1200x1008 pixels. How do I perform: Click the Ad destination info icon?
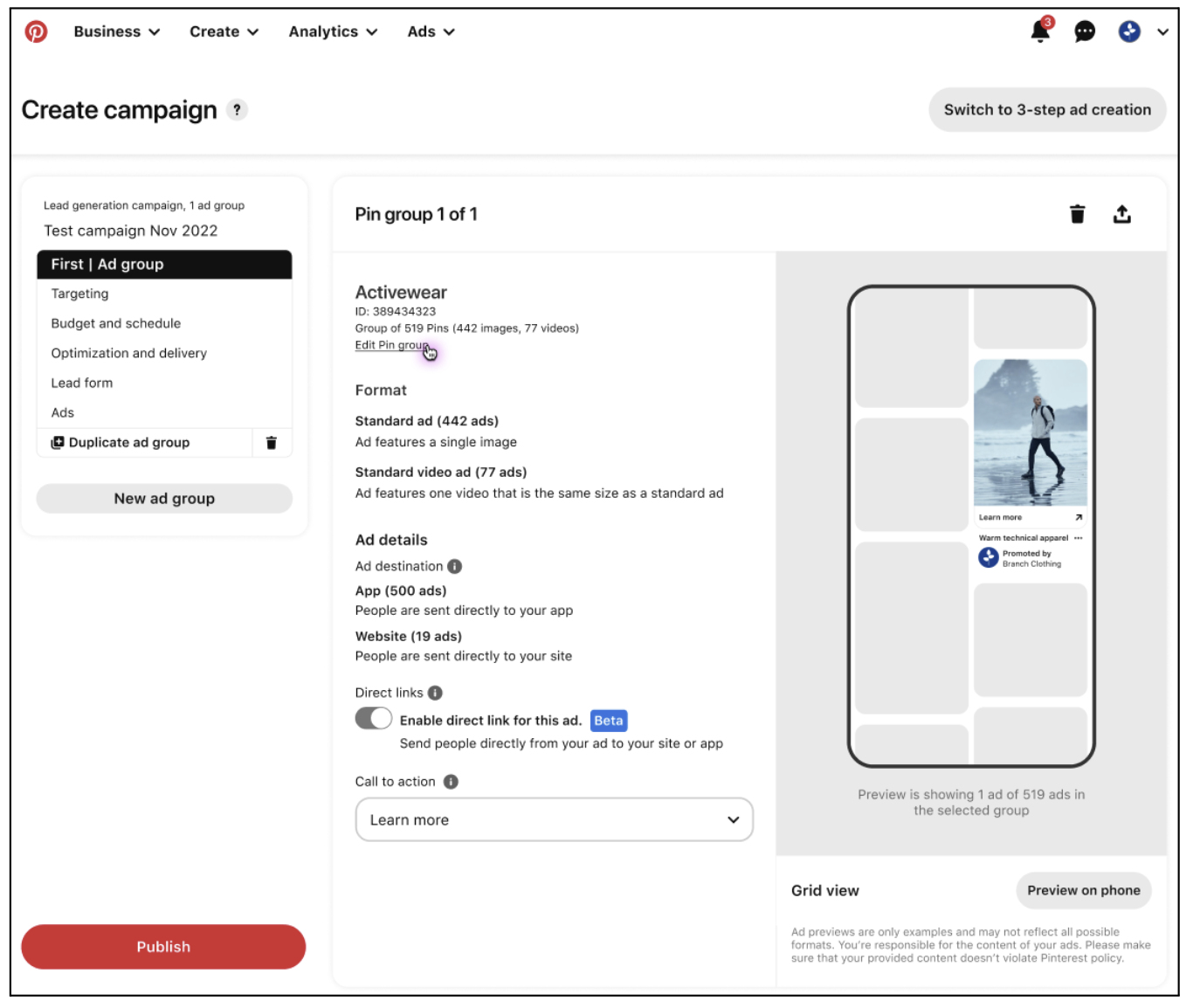click(x=455, y=567)
